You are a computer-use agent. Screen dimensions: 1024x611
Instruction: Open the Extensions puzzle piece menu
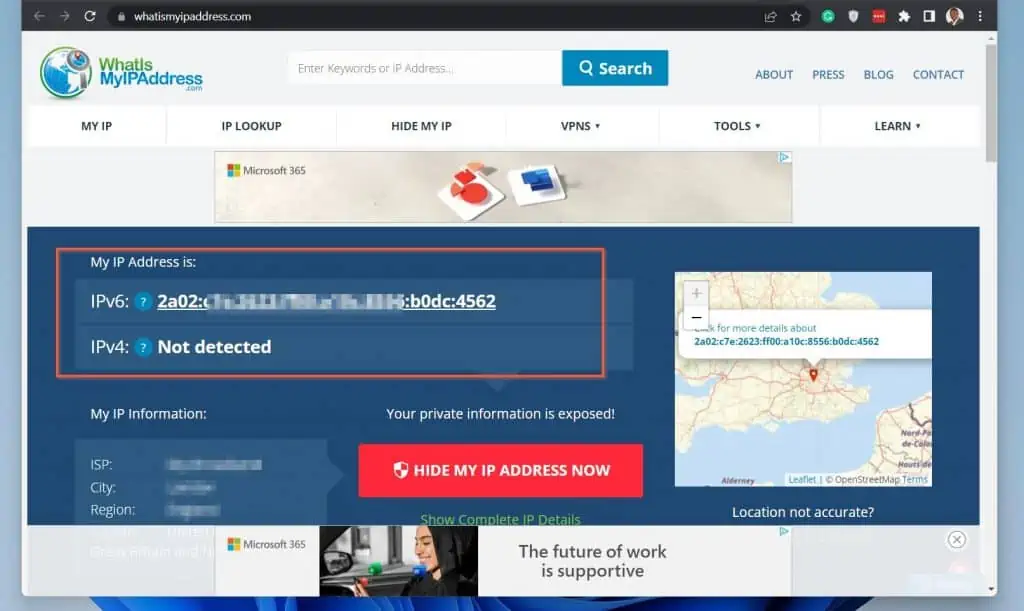904,16
